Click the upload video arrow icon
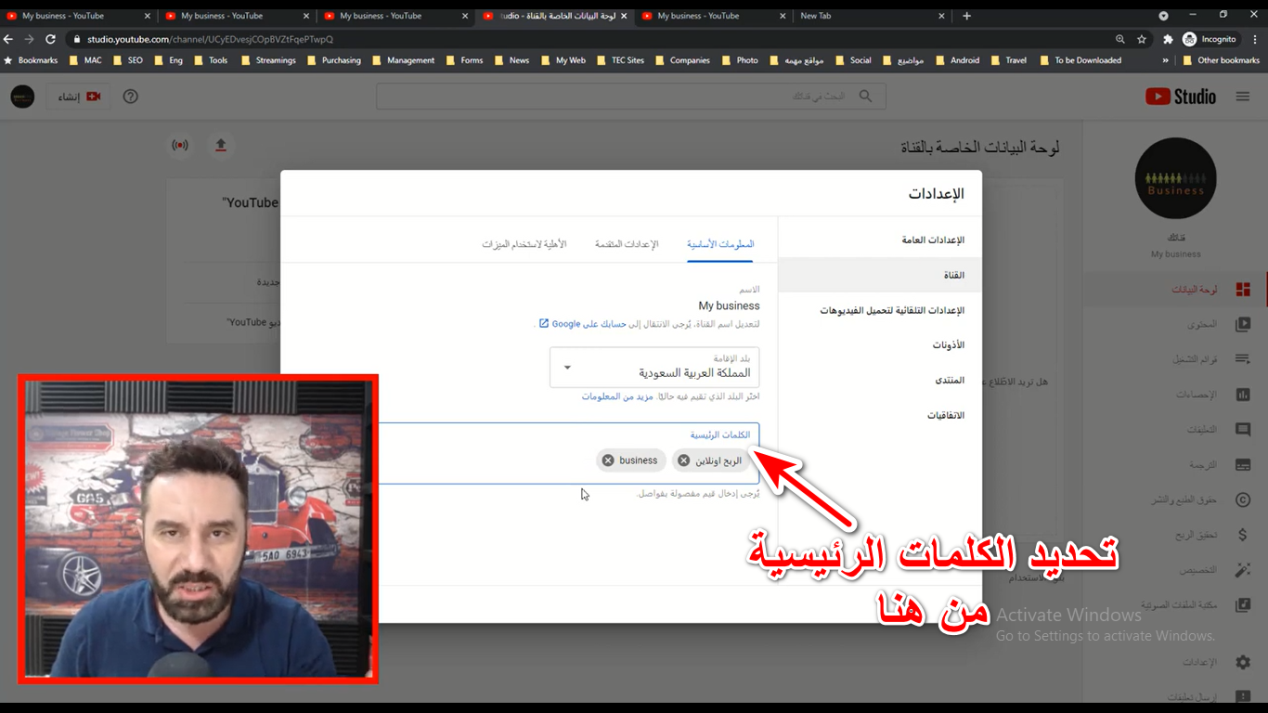 coord(221,146)
